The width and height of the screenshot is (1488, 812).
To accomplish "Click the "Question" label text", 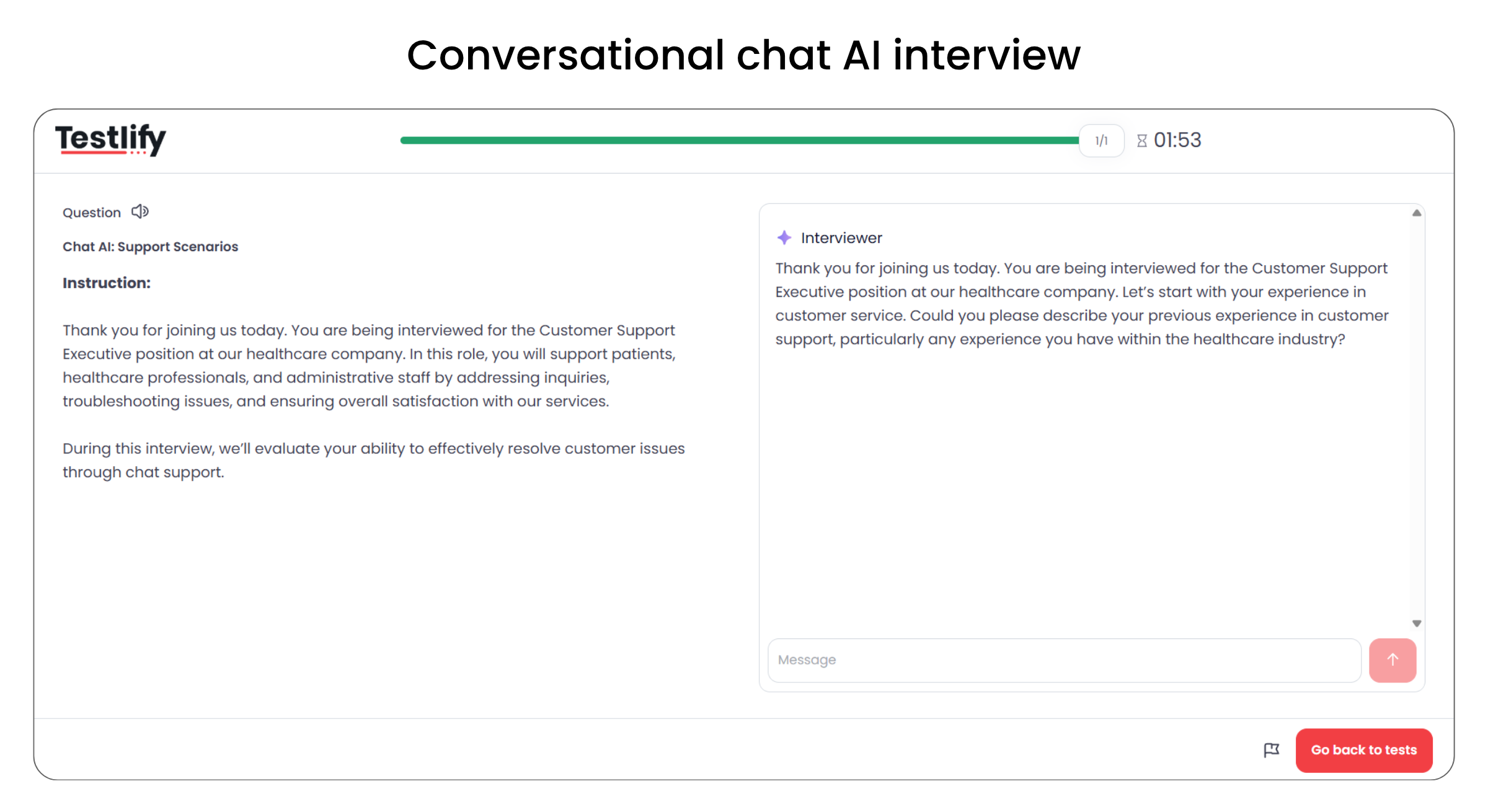I will click(92, 213).
